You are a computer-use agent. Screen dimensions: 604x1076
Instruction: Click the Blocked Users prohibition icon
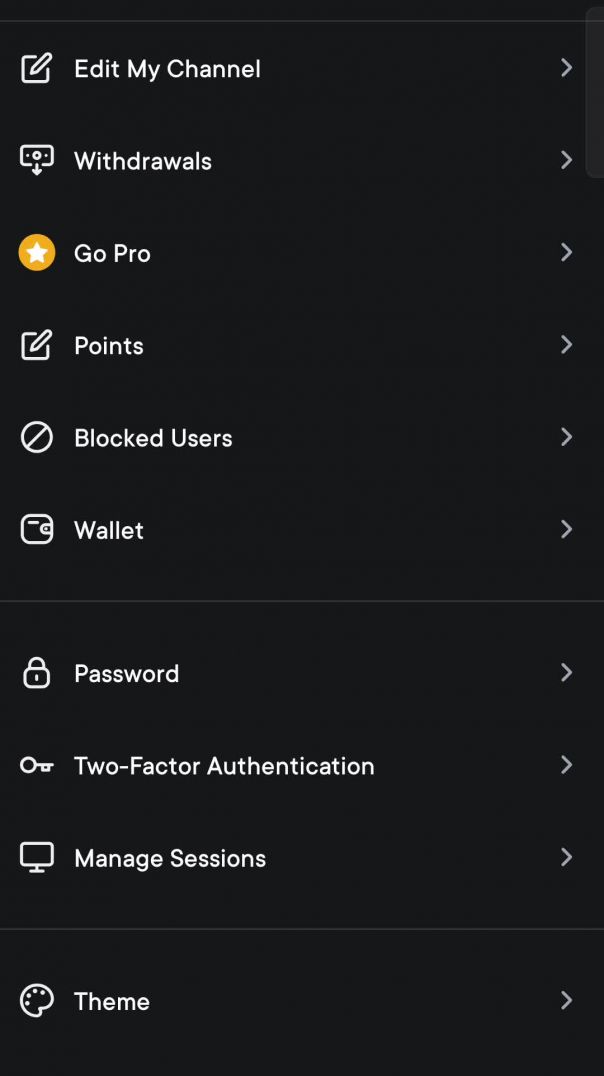point(37,438)
